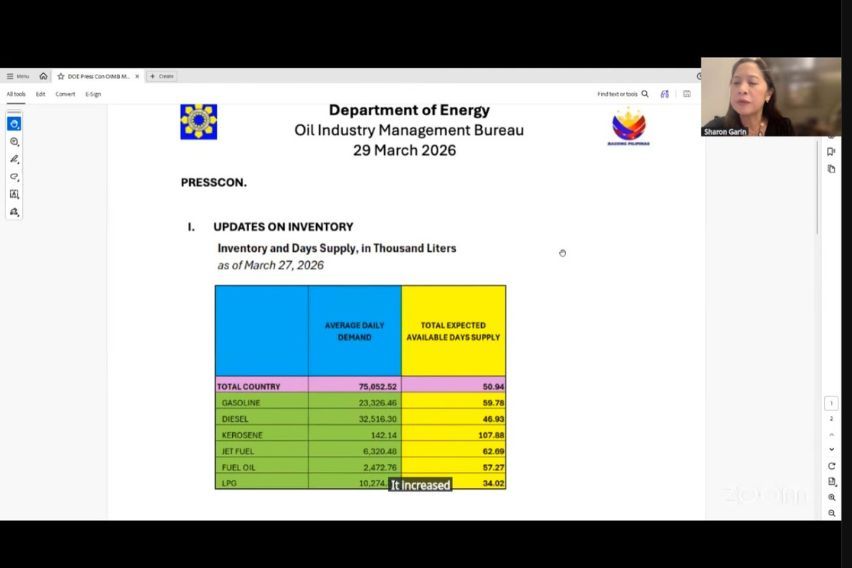Open the AI Assistant icon
This screenshot has height=568, width=852.
coord(665,94)
